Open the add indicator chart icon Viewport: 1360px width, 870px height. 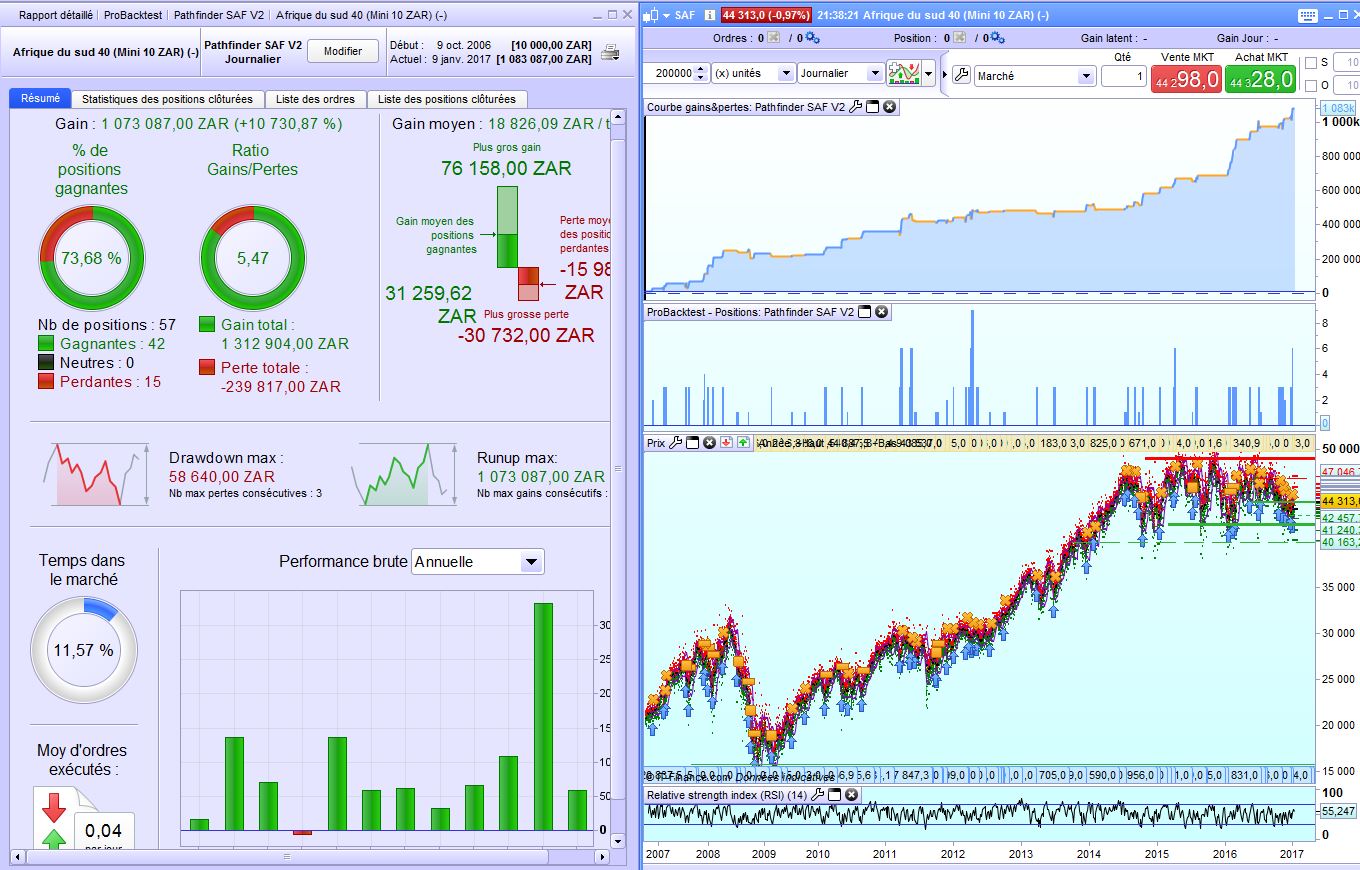[x=904, y=74]
